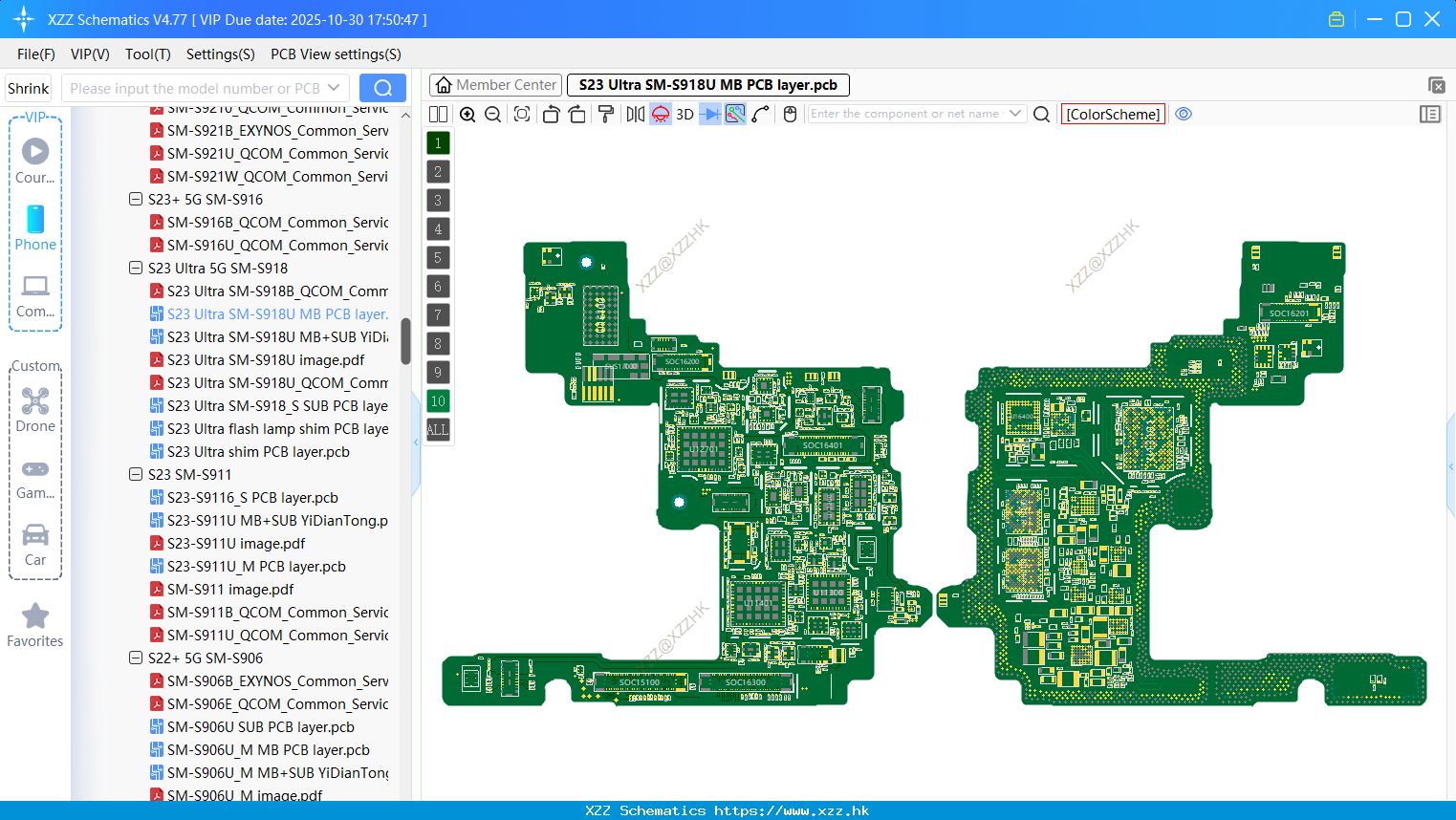Screen dimensions: 1456x820
Task: Fit PCB to window icon
Action: point(522,115)
